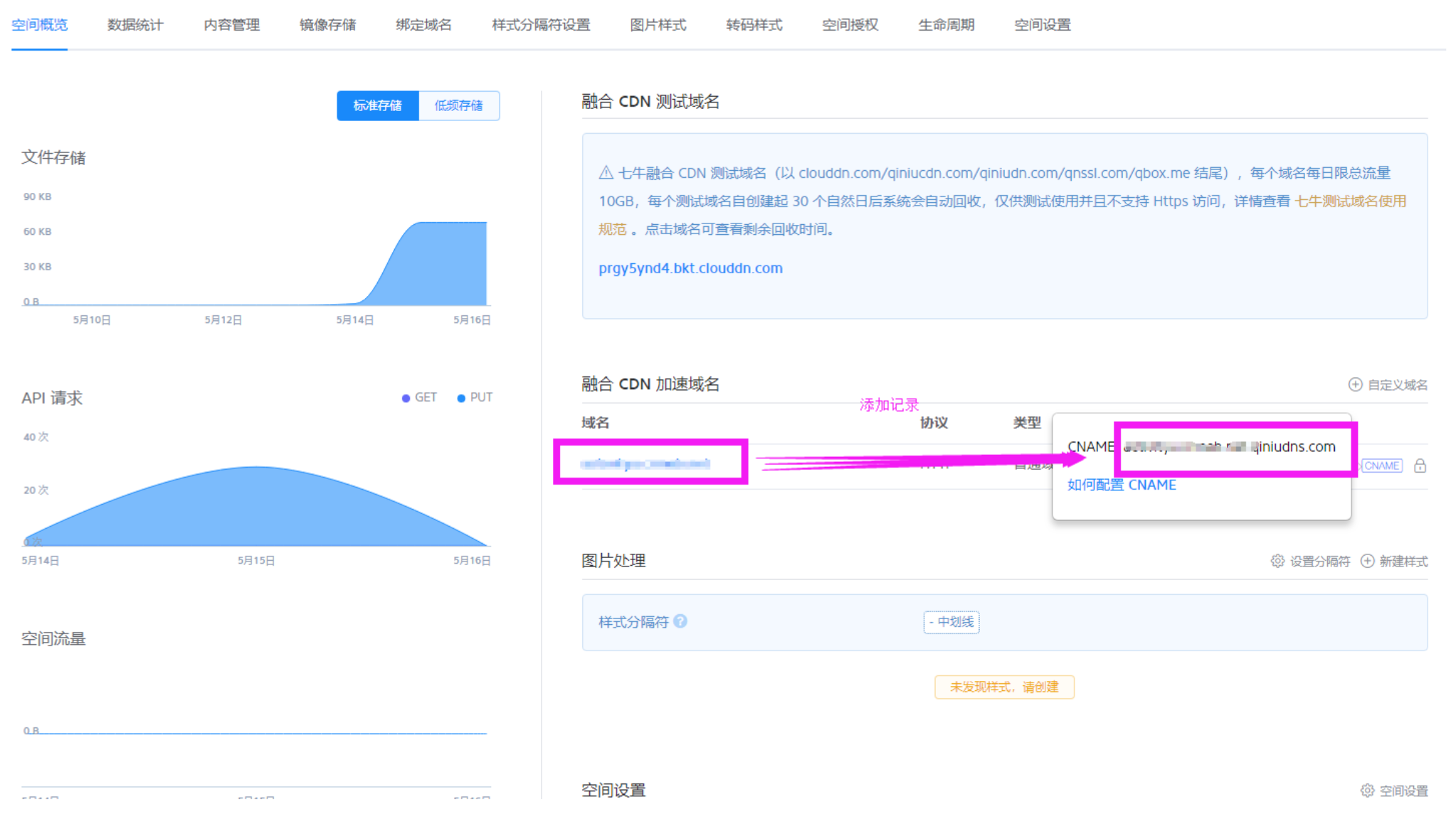Switch to the 数据统计 tab
The width and height of the screenshot is (1456, 817).
[135, 25]
